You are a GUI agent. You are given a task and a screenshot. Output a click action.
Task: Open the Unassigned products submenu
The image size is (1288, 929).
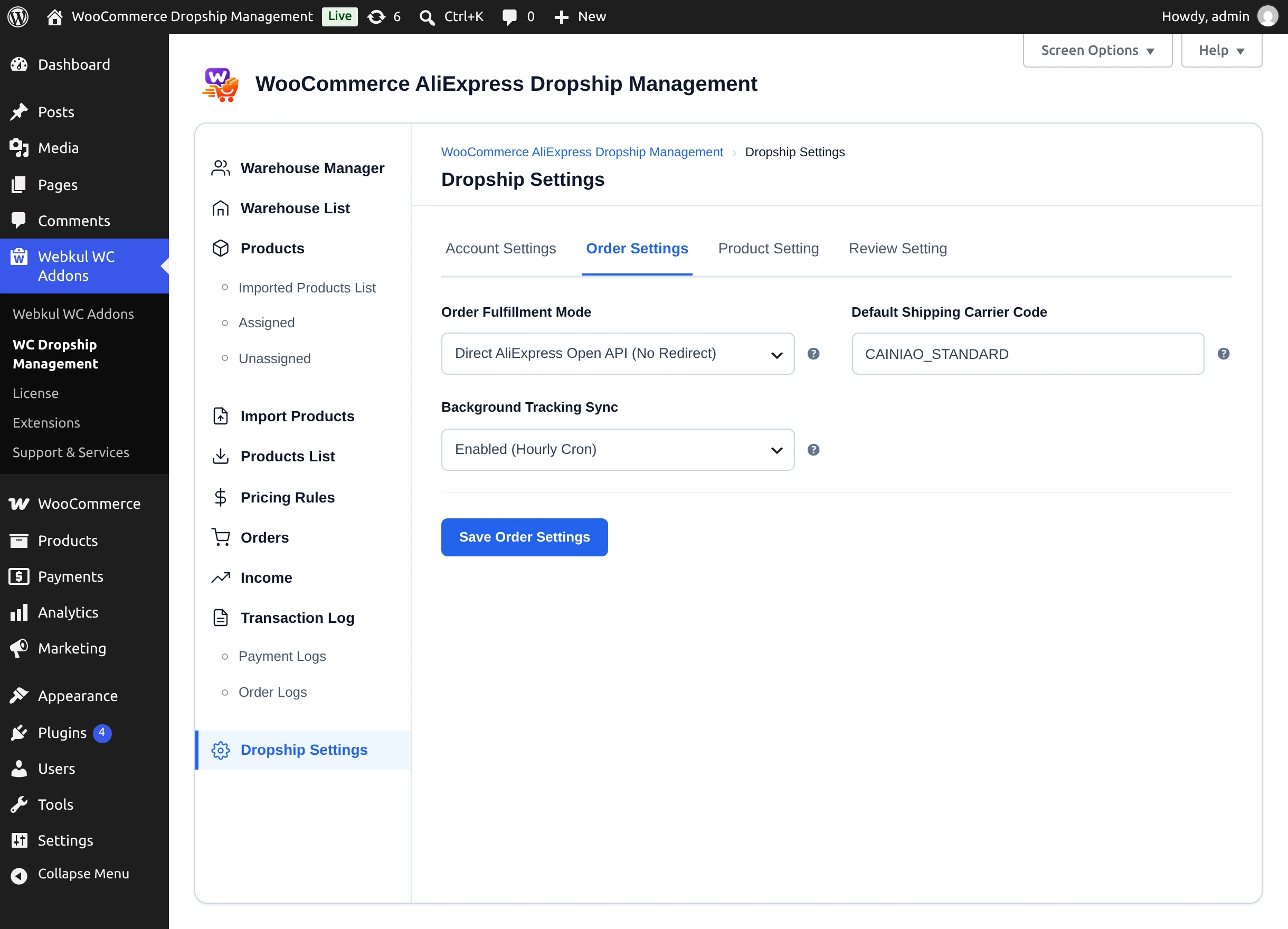(x=274, y=358)
